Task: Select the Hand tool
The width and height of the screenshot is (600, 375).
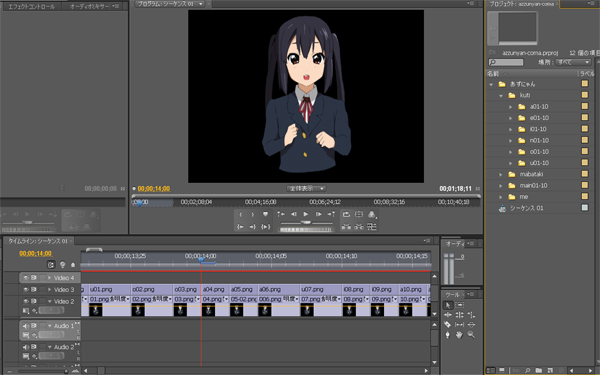Action: pyautogui.click(x=459, y=335)
